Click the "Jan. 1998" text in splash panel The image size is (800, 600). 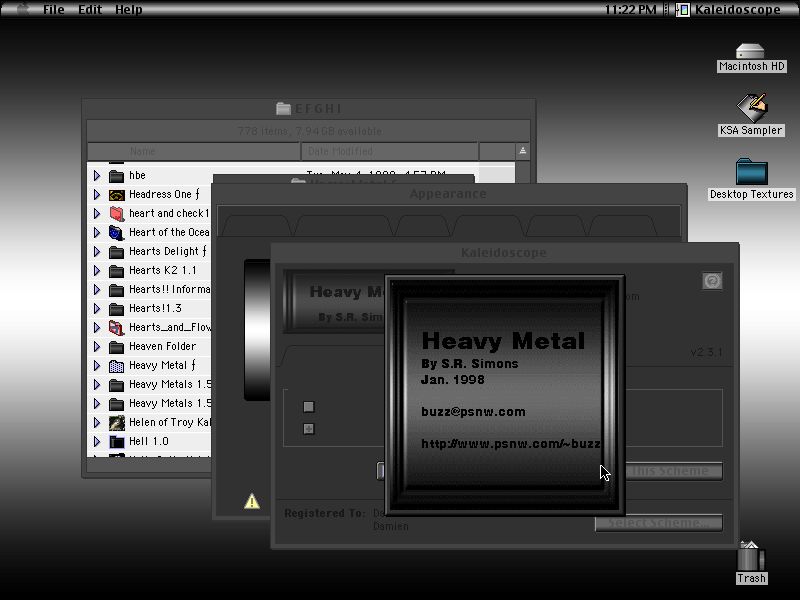point(453,380)
